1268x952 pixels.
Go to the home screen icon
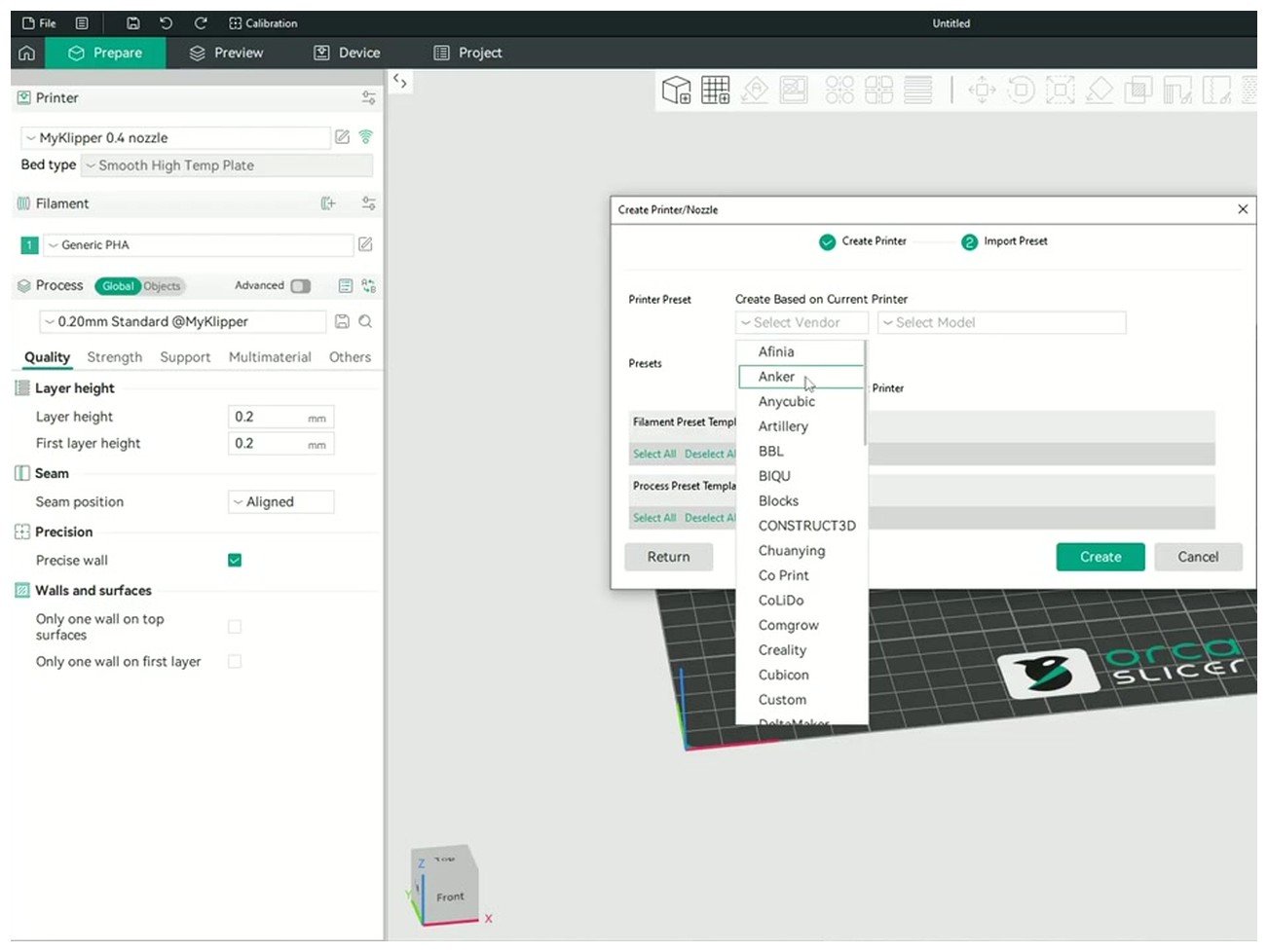[27, 53]
